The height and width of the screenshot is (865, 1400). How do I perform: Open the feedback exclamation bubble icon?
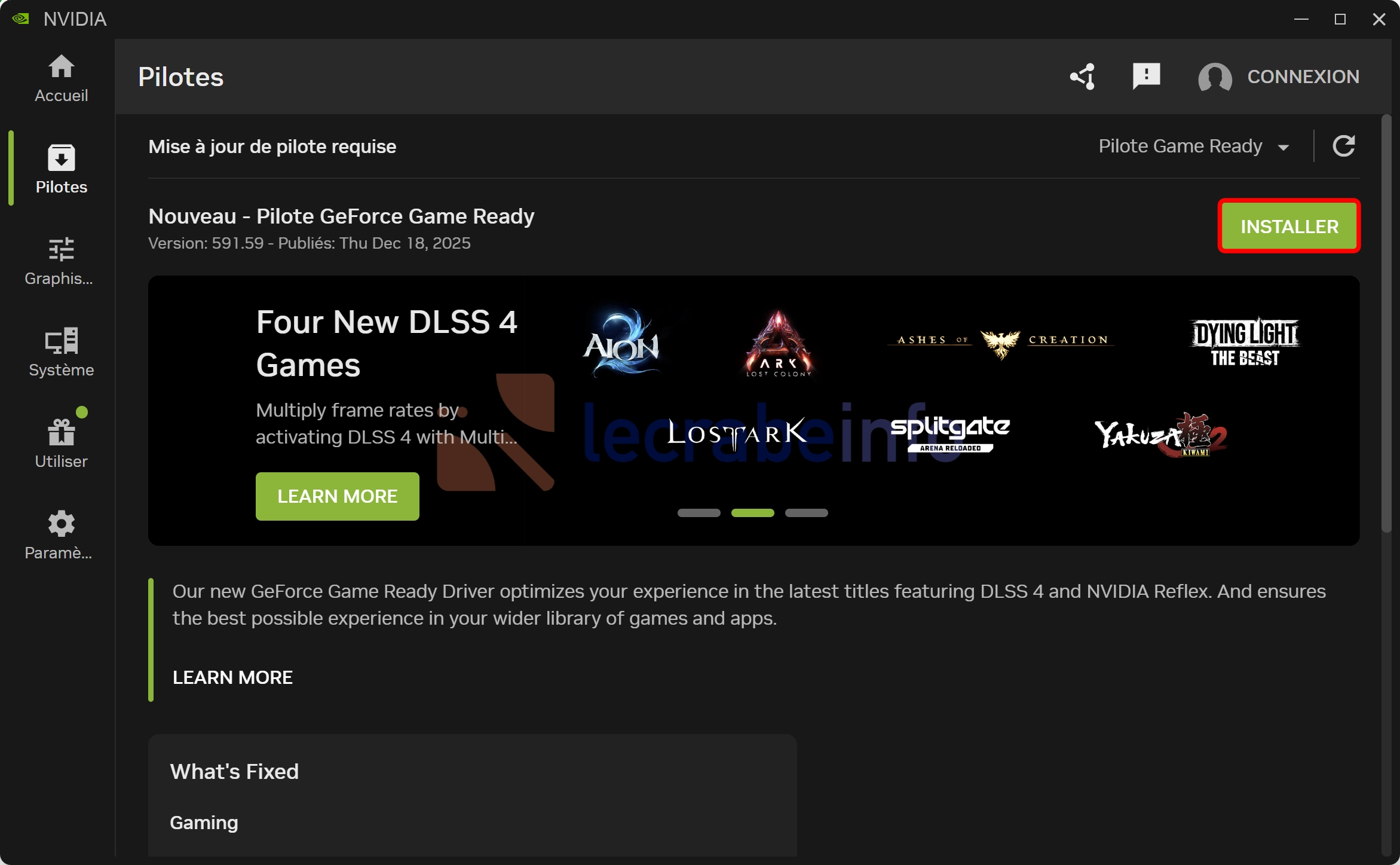click(1146, 77)
